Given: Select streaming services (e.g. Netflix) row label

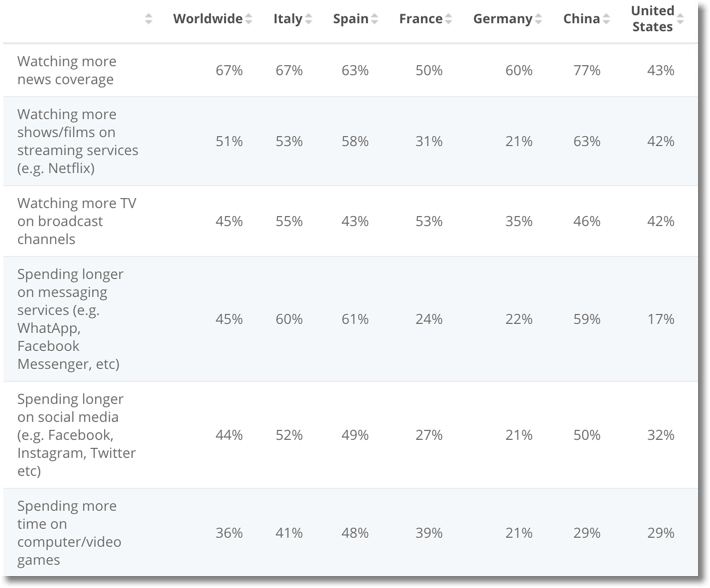Looking at the screenshot, I should point(77,141).
